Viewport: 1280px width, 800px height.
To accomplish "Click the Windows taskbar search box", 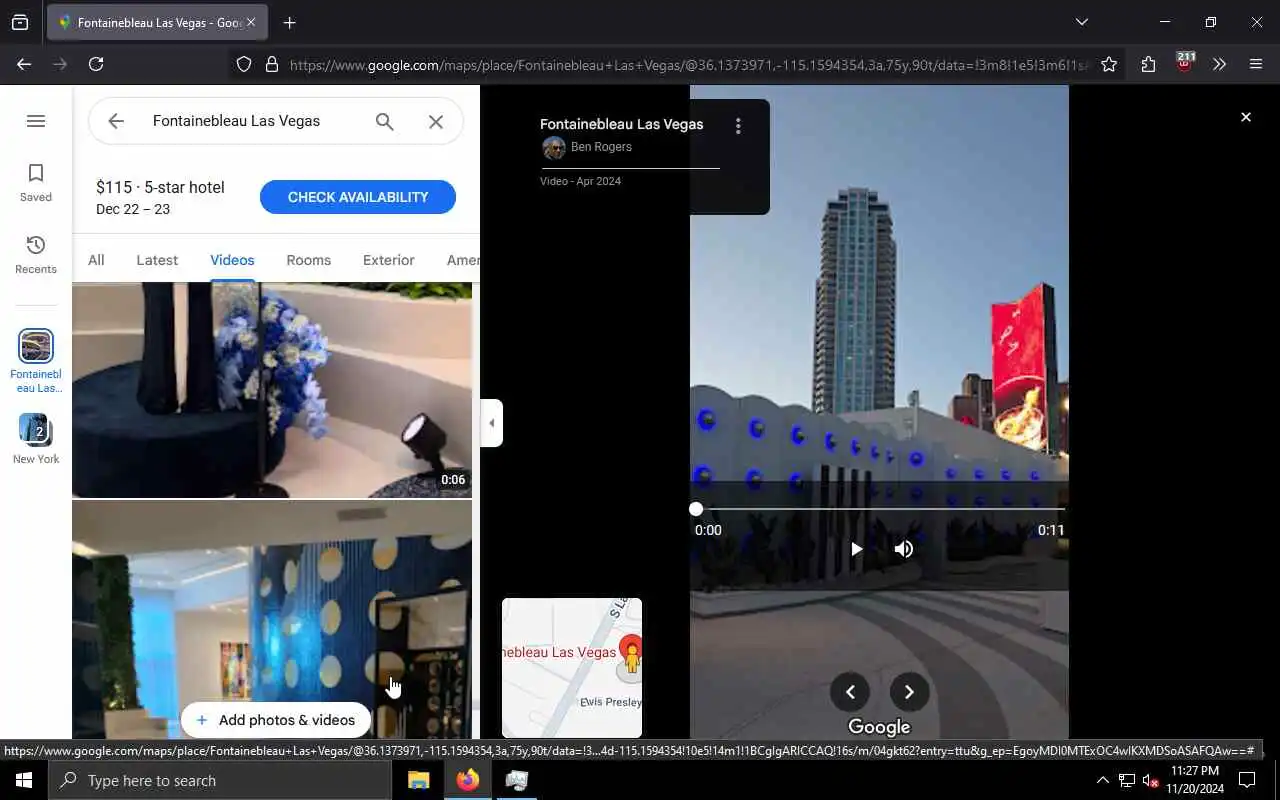I will (220, 781).
